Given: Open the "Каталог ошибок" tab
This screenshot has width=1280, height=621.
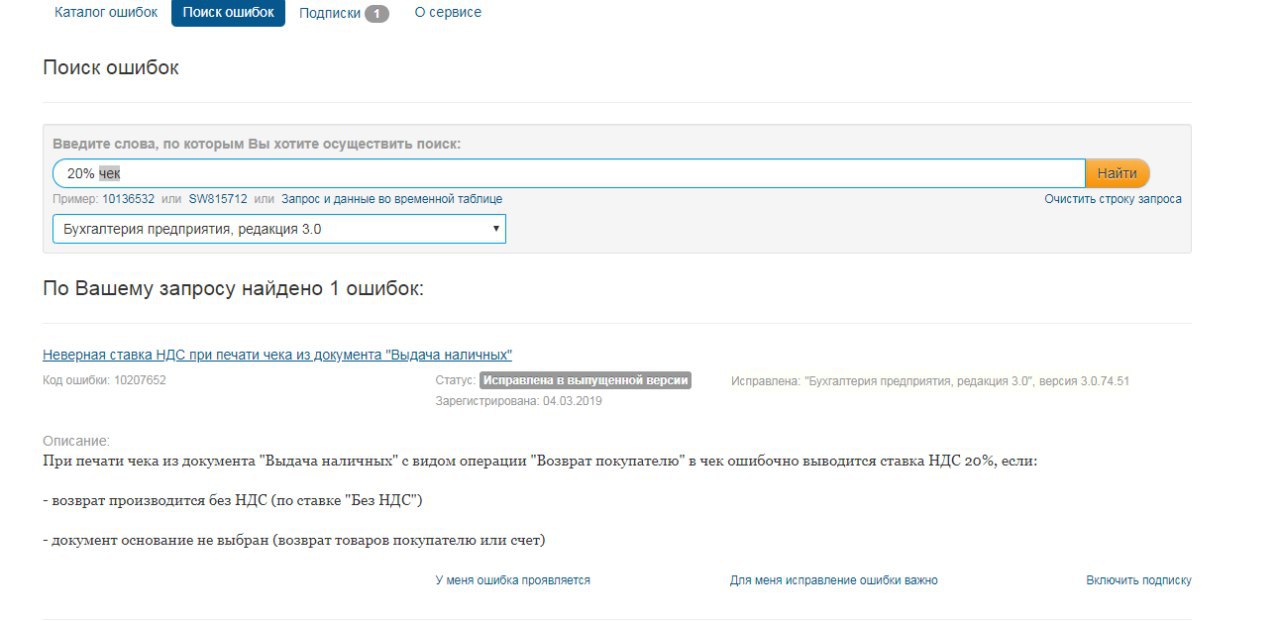Looking at the screenshot, I should 106,12.
